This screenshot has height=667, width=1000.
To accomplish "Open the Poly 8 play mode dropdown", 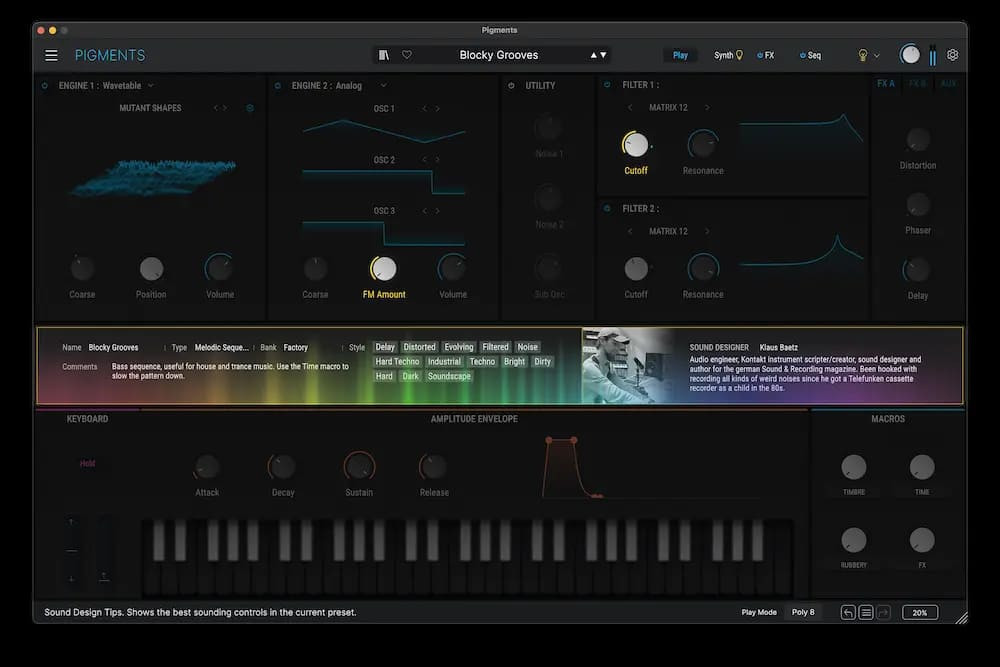I will click(x=803, y=612).
